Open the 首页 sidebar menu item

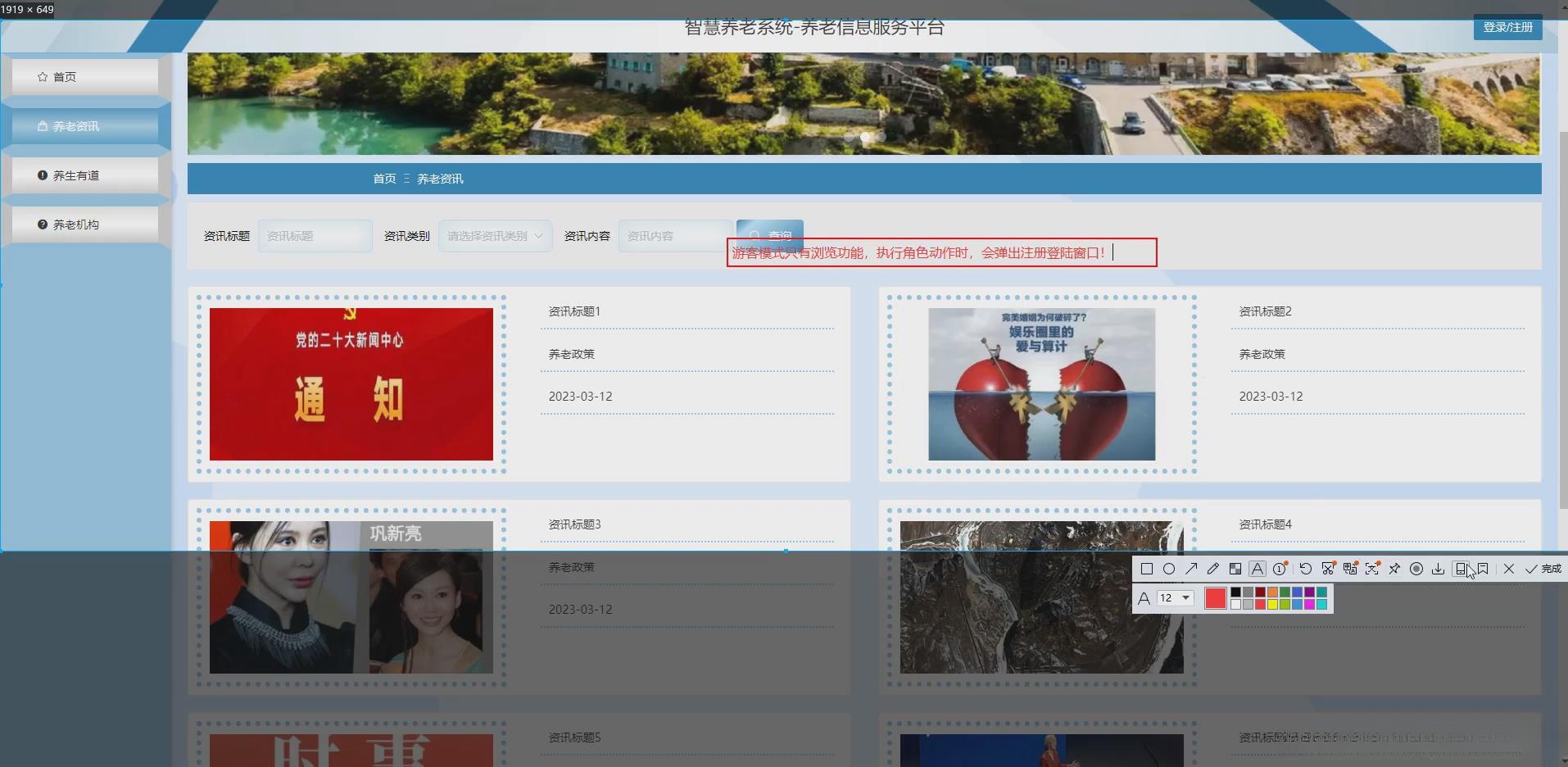point(85,76)
